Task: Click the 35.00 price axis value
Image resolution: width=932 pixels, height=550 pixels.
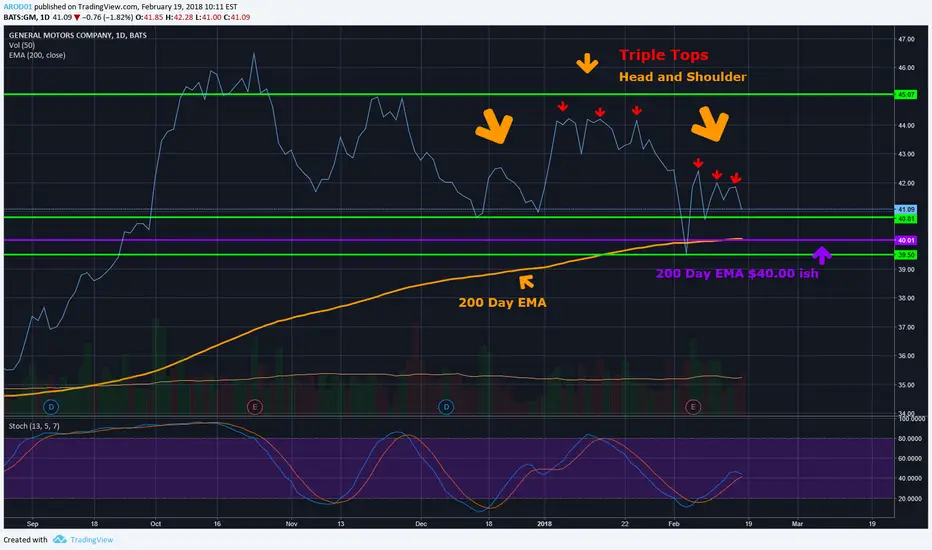Action: pos(906,385)
